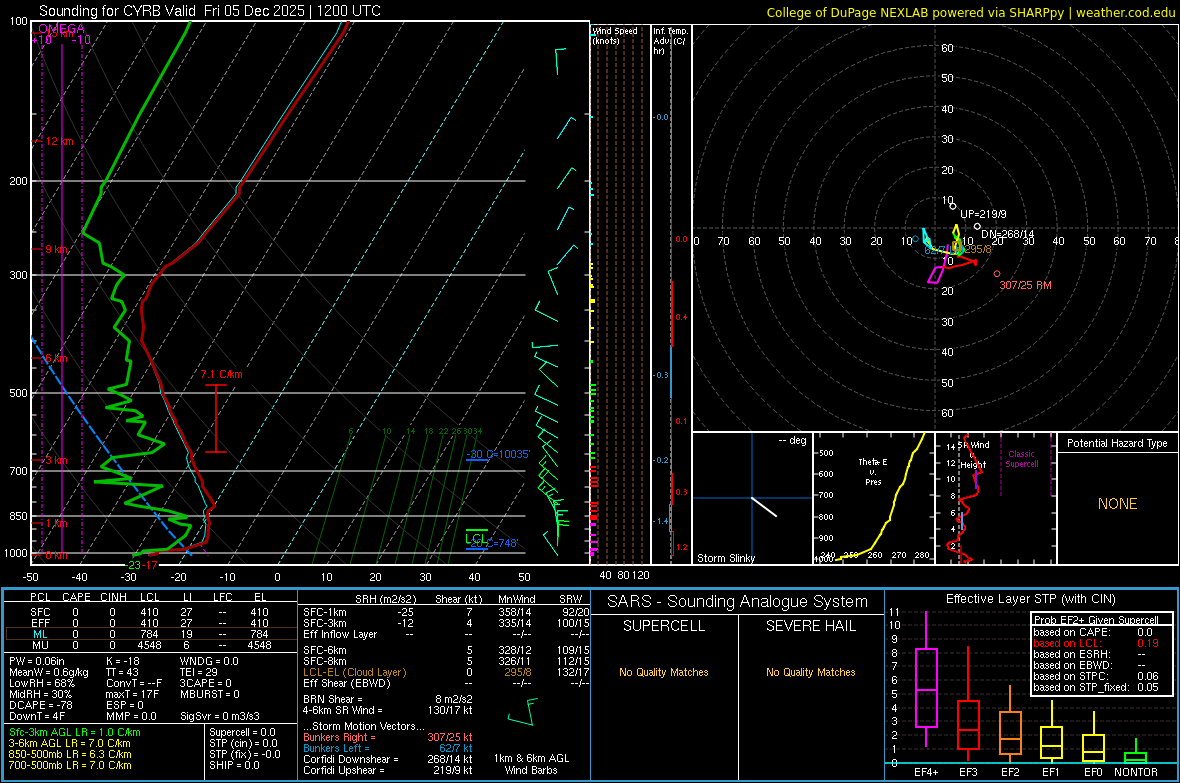1180x783 pixels.
Task: Click the 'WNDG = 0.0' value
Action: [x=208, y=661]
